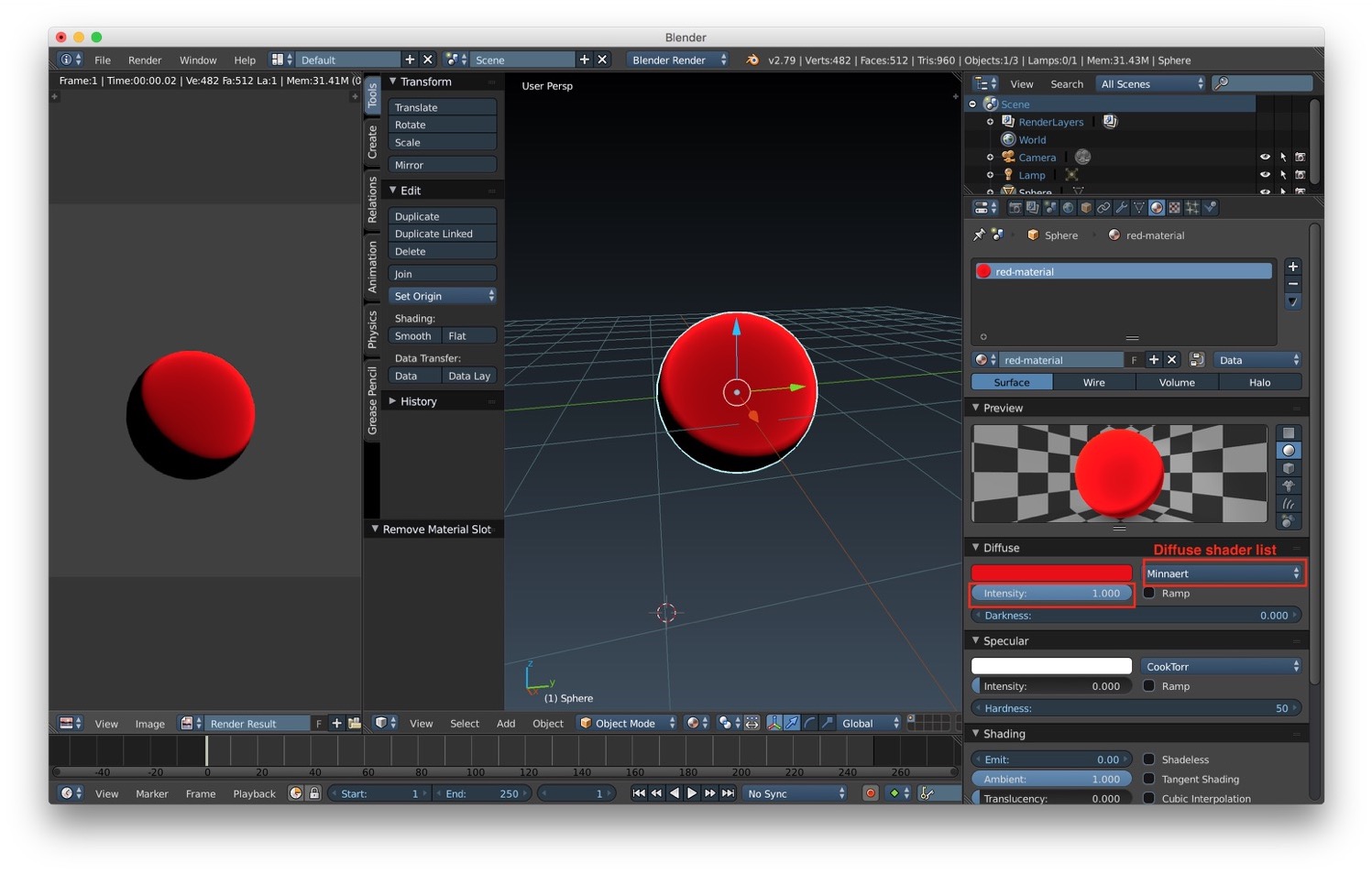This screenshot has width=1372, height=874.
Task: Enable the Tangent Shading checkbox
Action: coord(1149,779)
